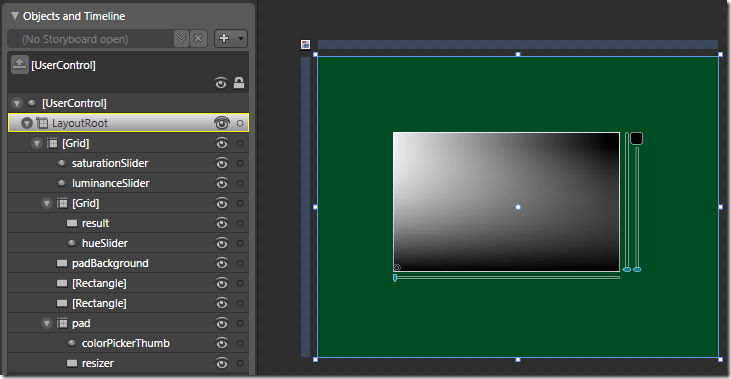Hide padBackground via its eye icon

pos(221,263)
